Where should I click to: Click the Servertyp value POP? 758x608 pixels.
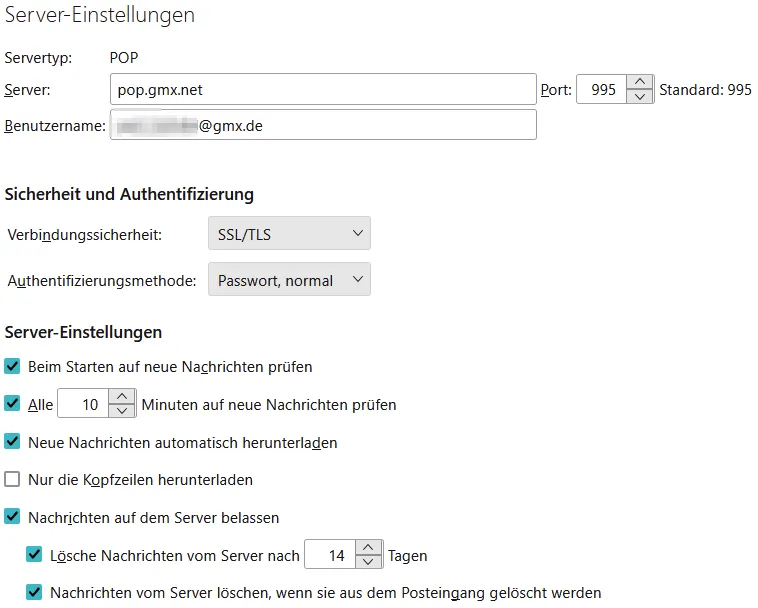tap(124, 58)
